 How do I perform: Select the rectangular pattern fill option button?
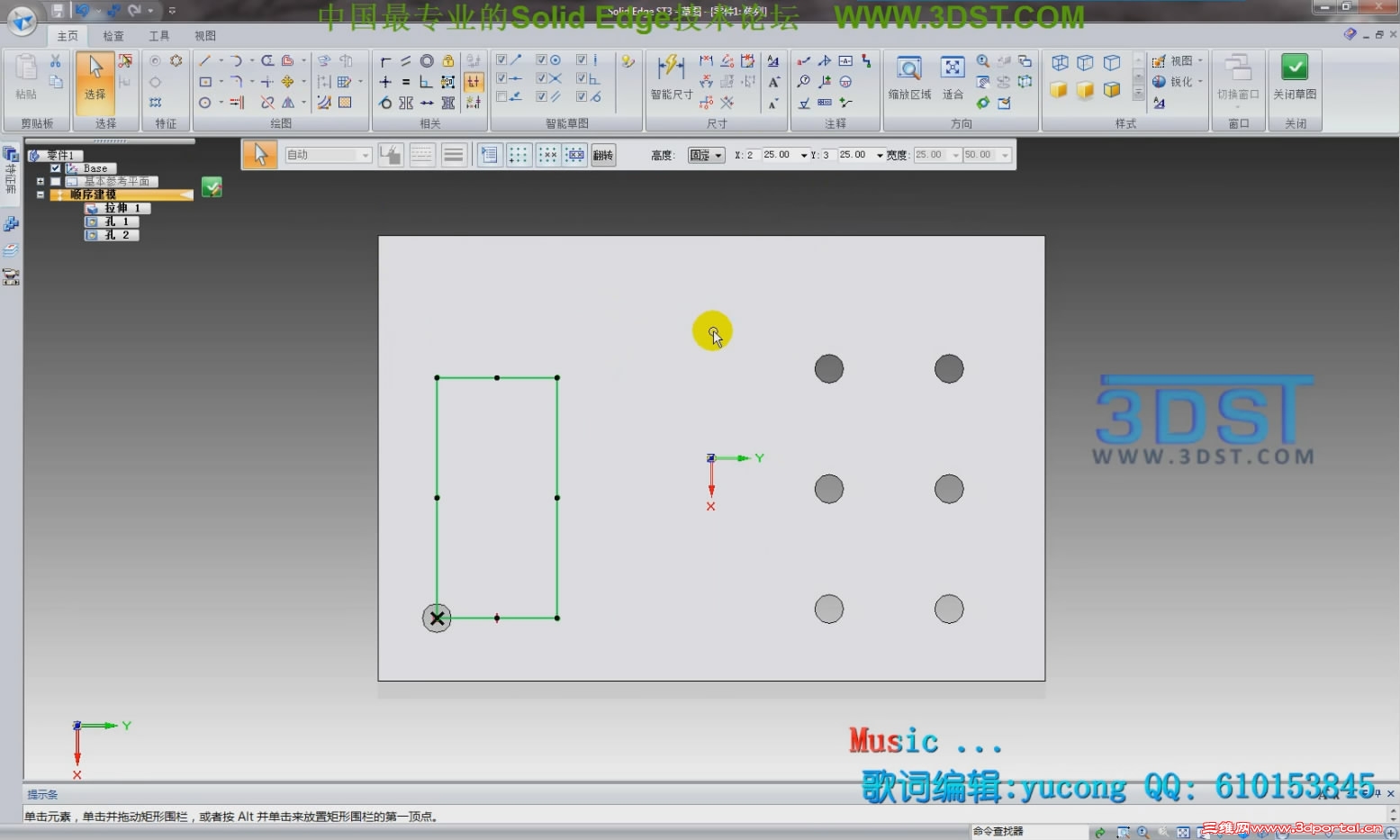pos(519,155)
